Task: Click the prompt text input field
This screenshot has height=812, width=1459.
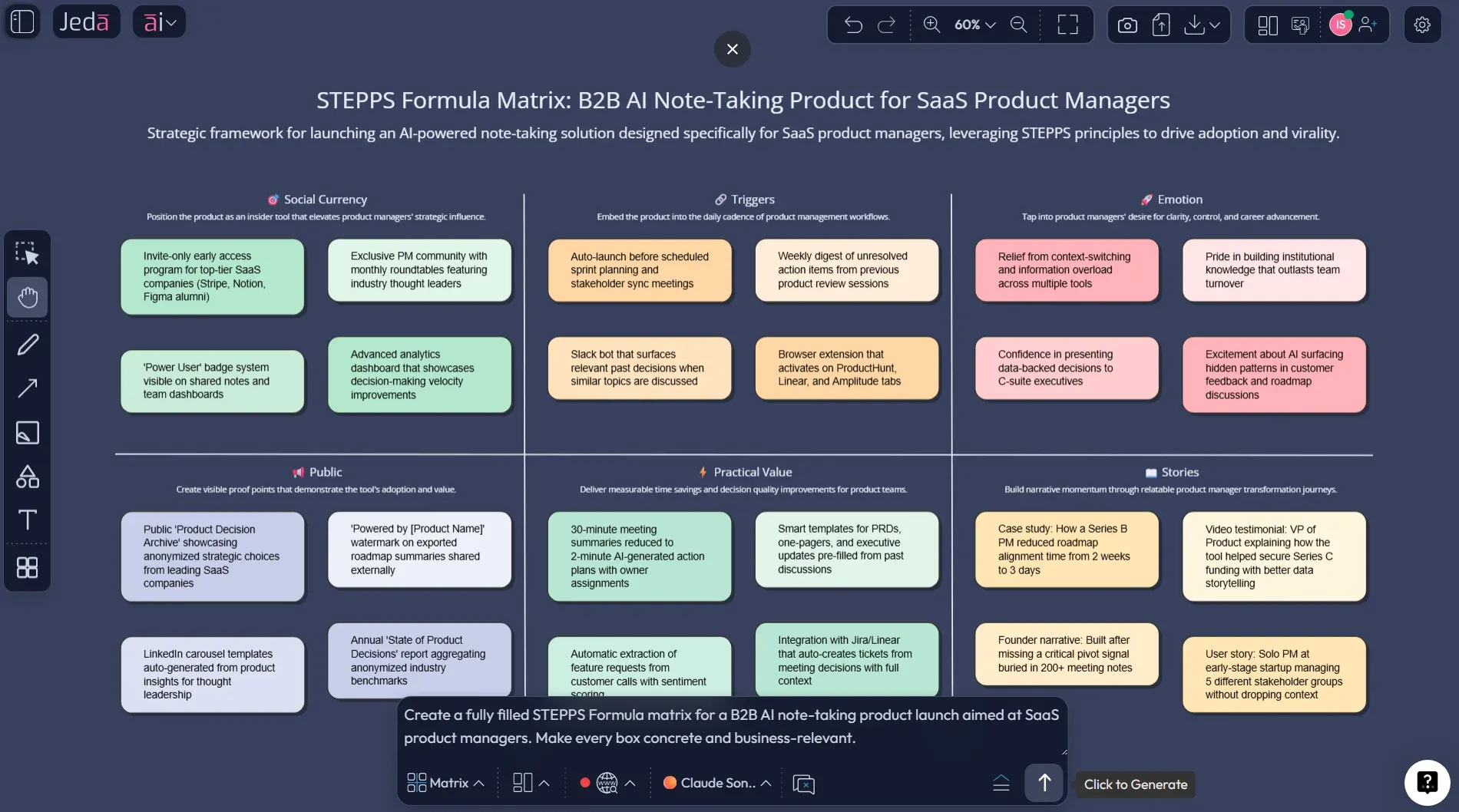Action: [x=729, y=726]
